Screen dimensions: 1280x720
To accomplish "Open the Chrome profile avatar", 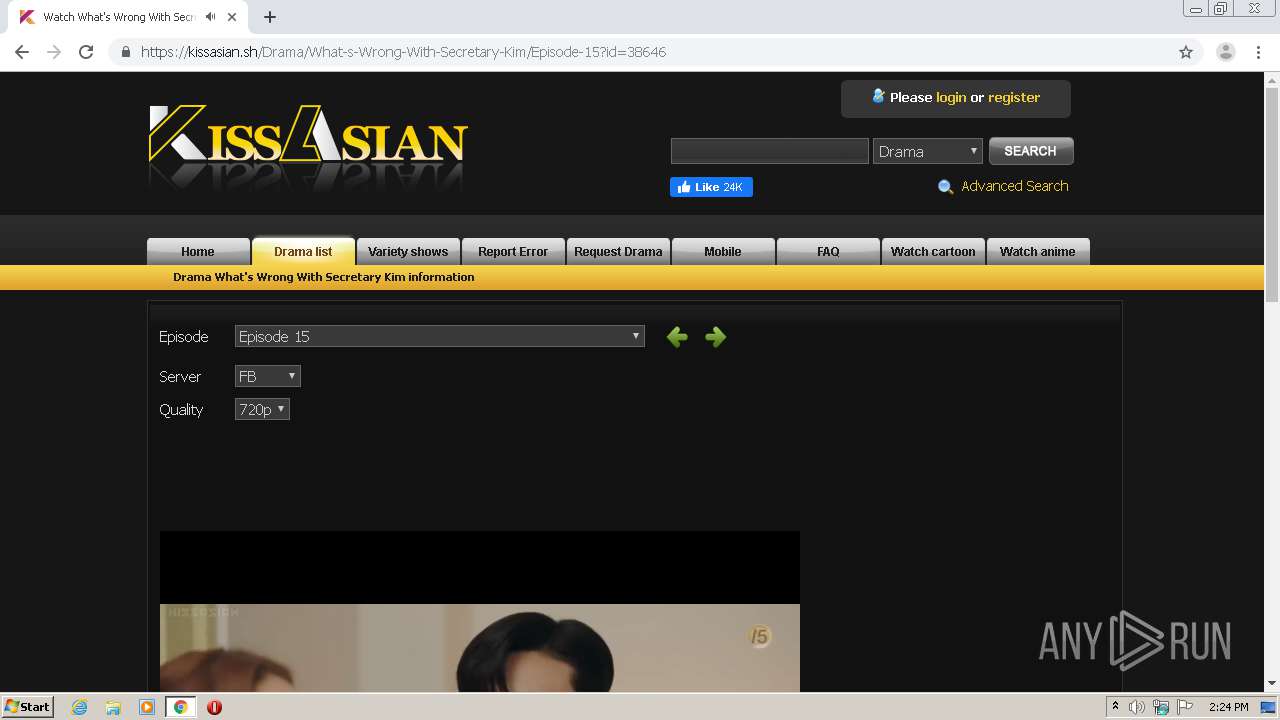I will pos(1225,52).
